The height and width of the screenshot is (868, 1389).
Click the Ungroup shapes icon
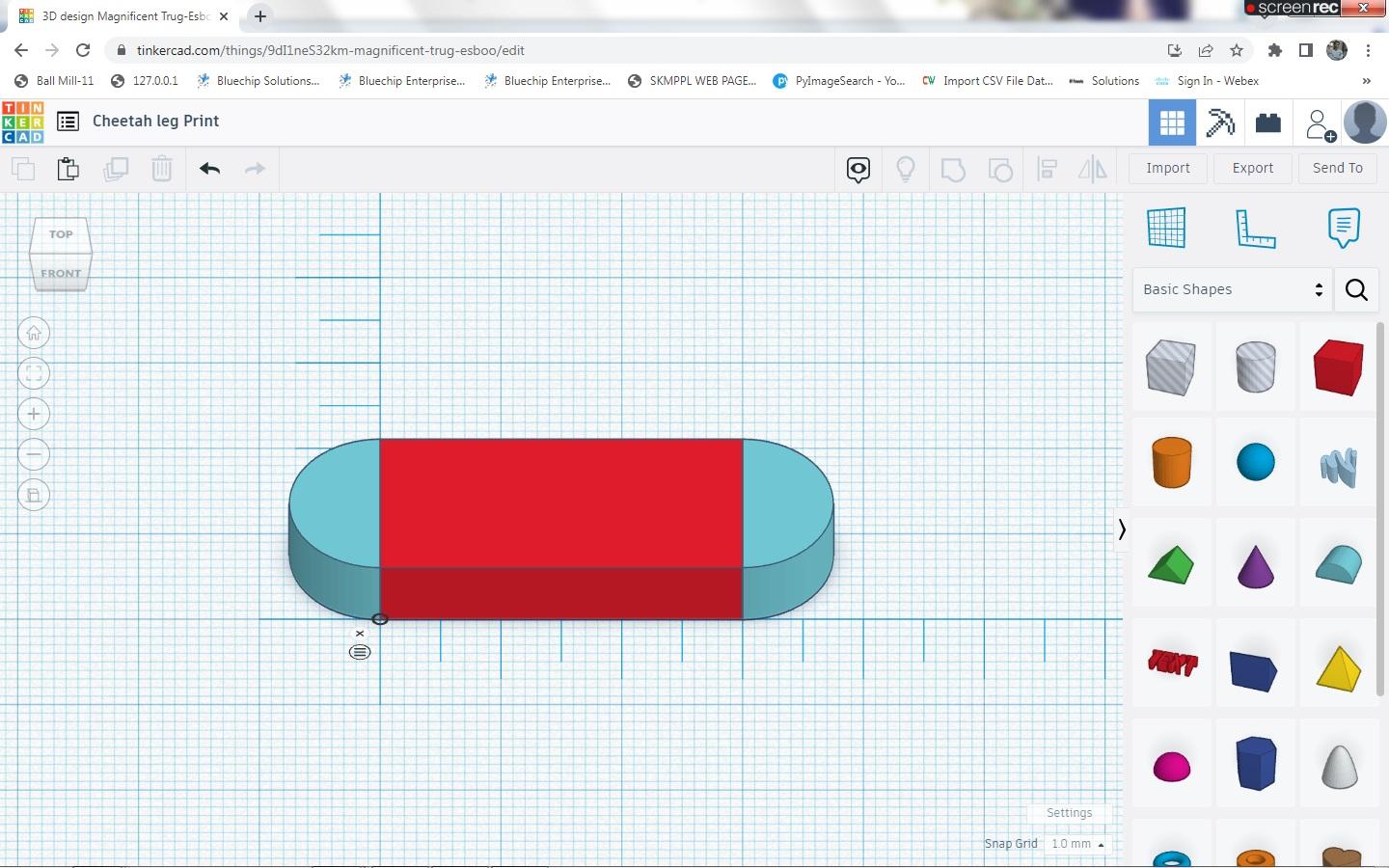click(1000, 170)
